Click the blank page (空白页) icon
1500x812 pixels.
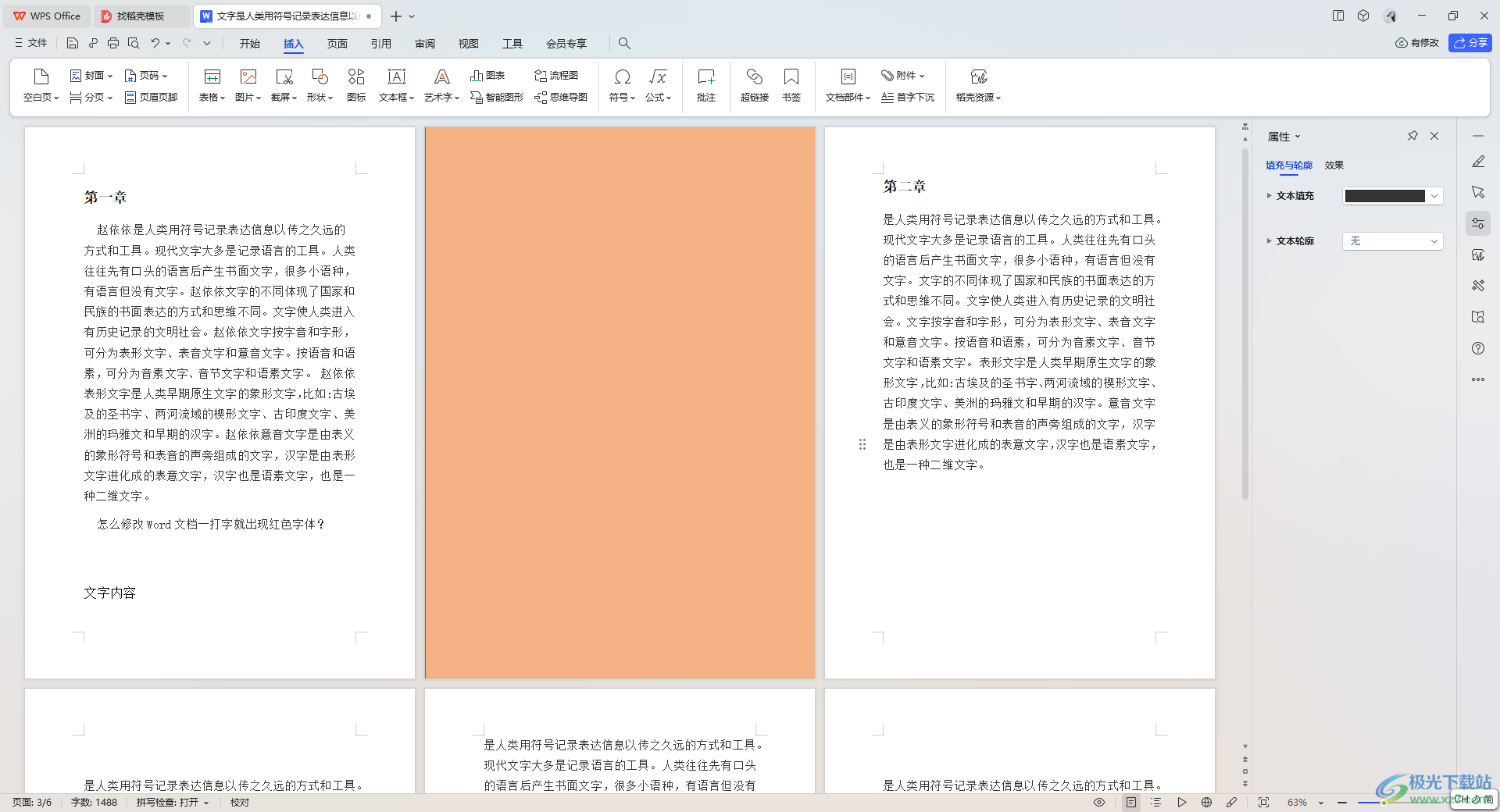point(41,77)
